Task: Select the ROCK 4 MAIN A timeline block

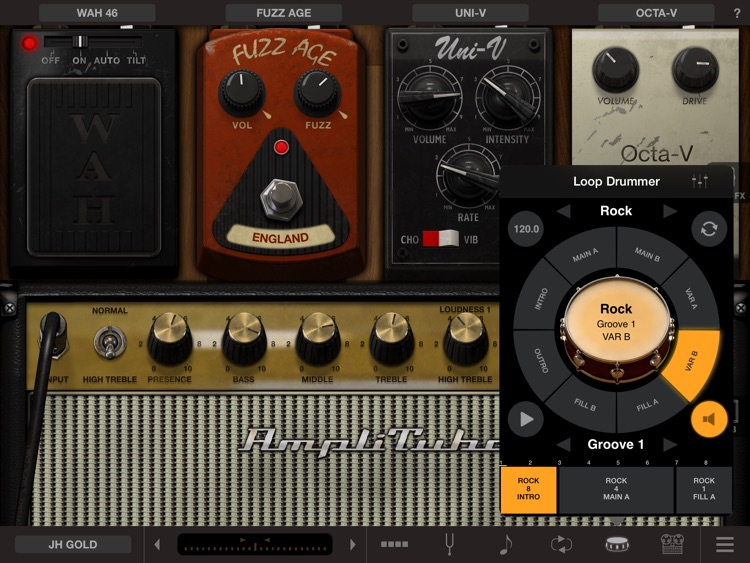Action: 616,489
